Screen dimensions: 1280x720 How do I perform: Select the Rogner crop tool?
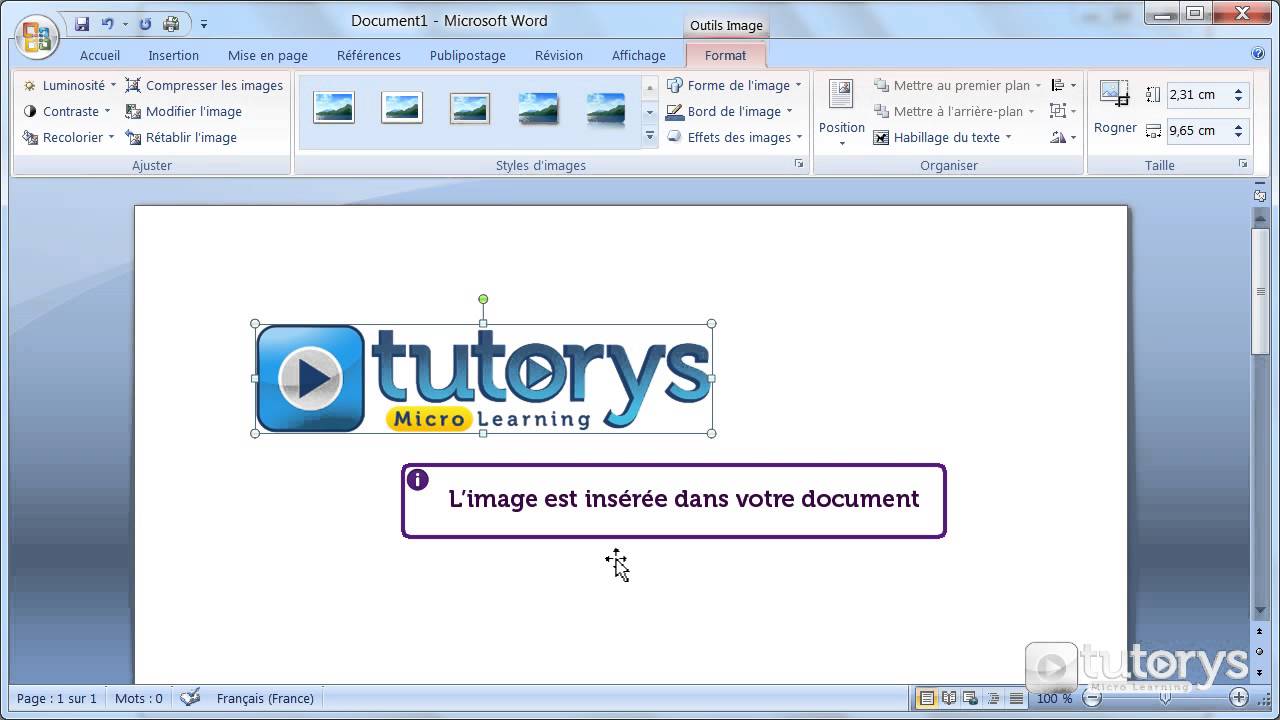[x=1115, y=108]
